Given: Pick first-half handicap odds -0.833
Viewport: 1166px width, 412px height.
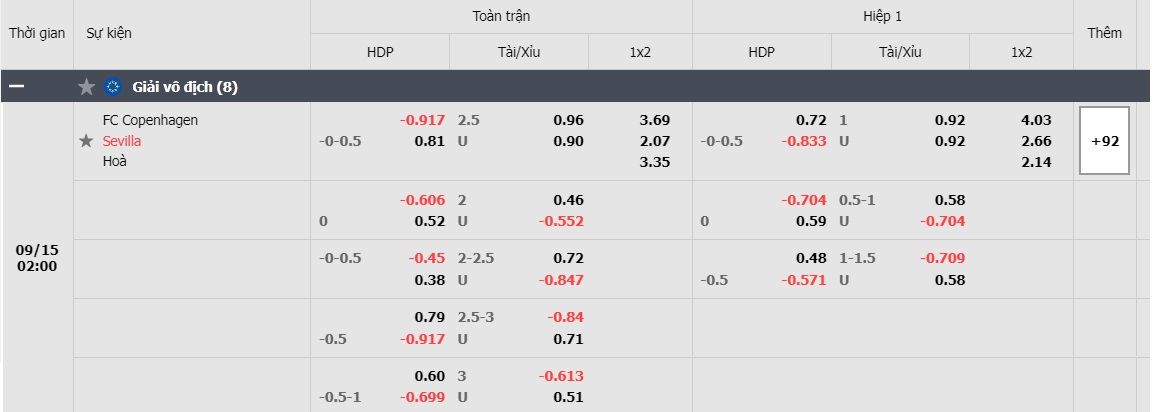Looking at the screenshot, I should coord(804,141).
